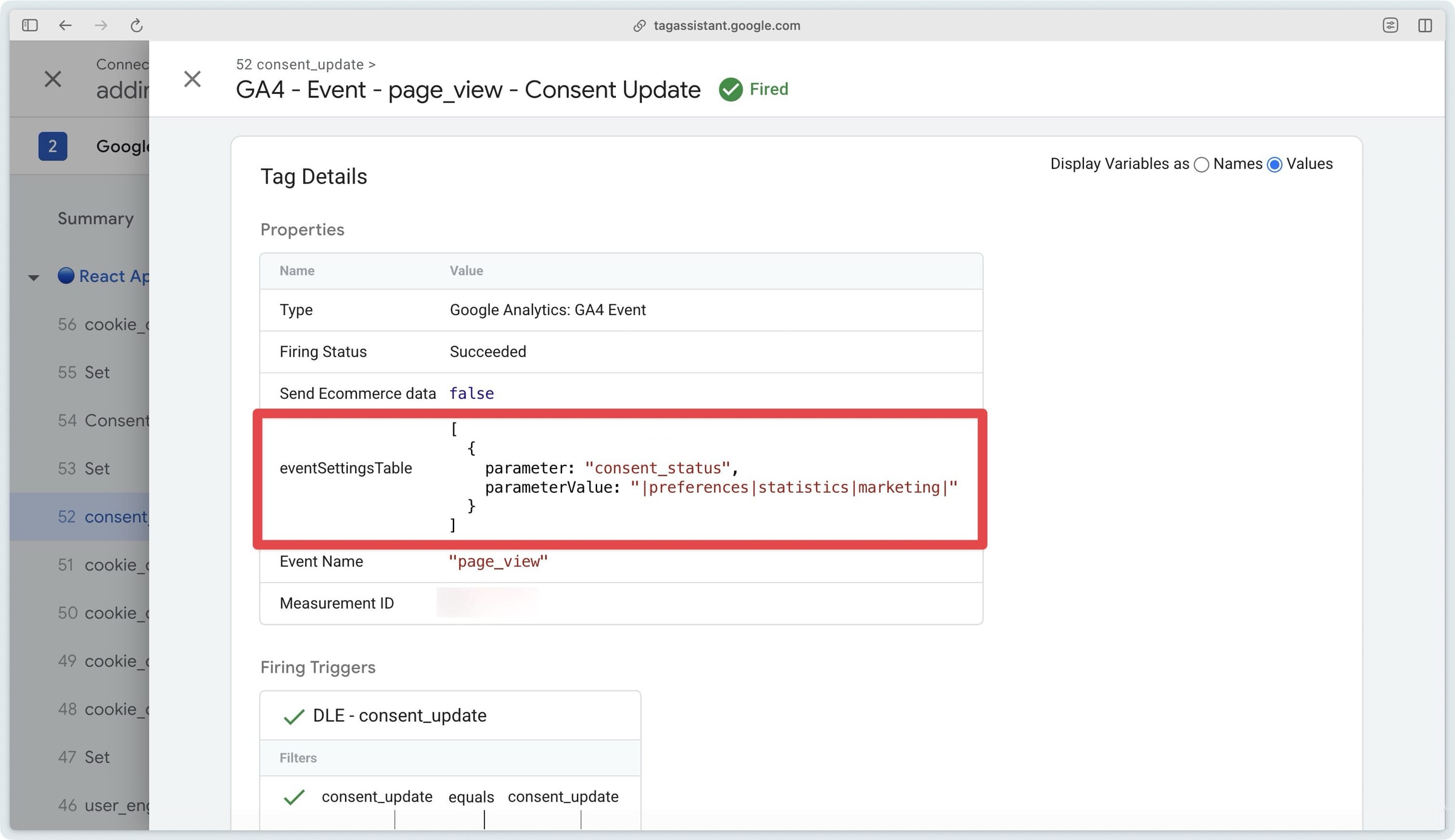The height and width of the screenshot is (840, 1455).
Task: Go back with the browser back arrow
Action: click(x=65, y=25)
